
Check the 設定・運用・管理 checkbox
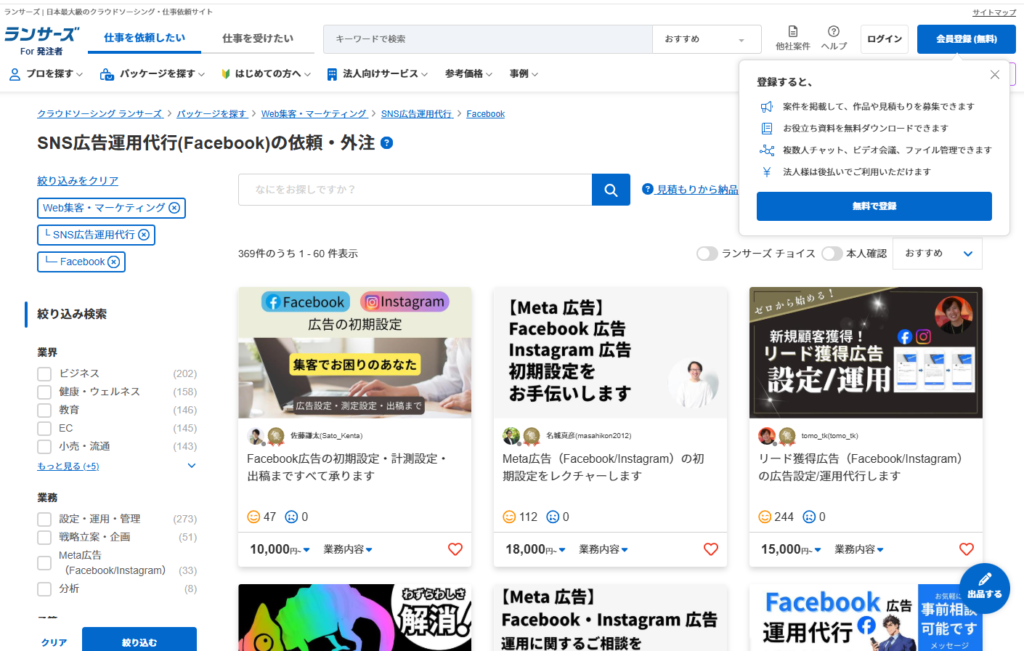44,519
